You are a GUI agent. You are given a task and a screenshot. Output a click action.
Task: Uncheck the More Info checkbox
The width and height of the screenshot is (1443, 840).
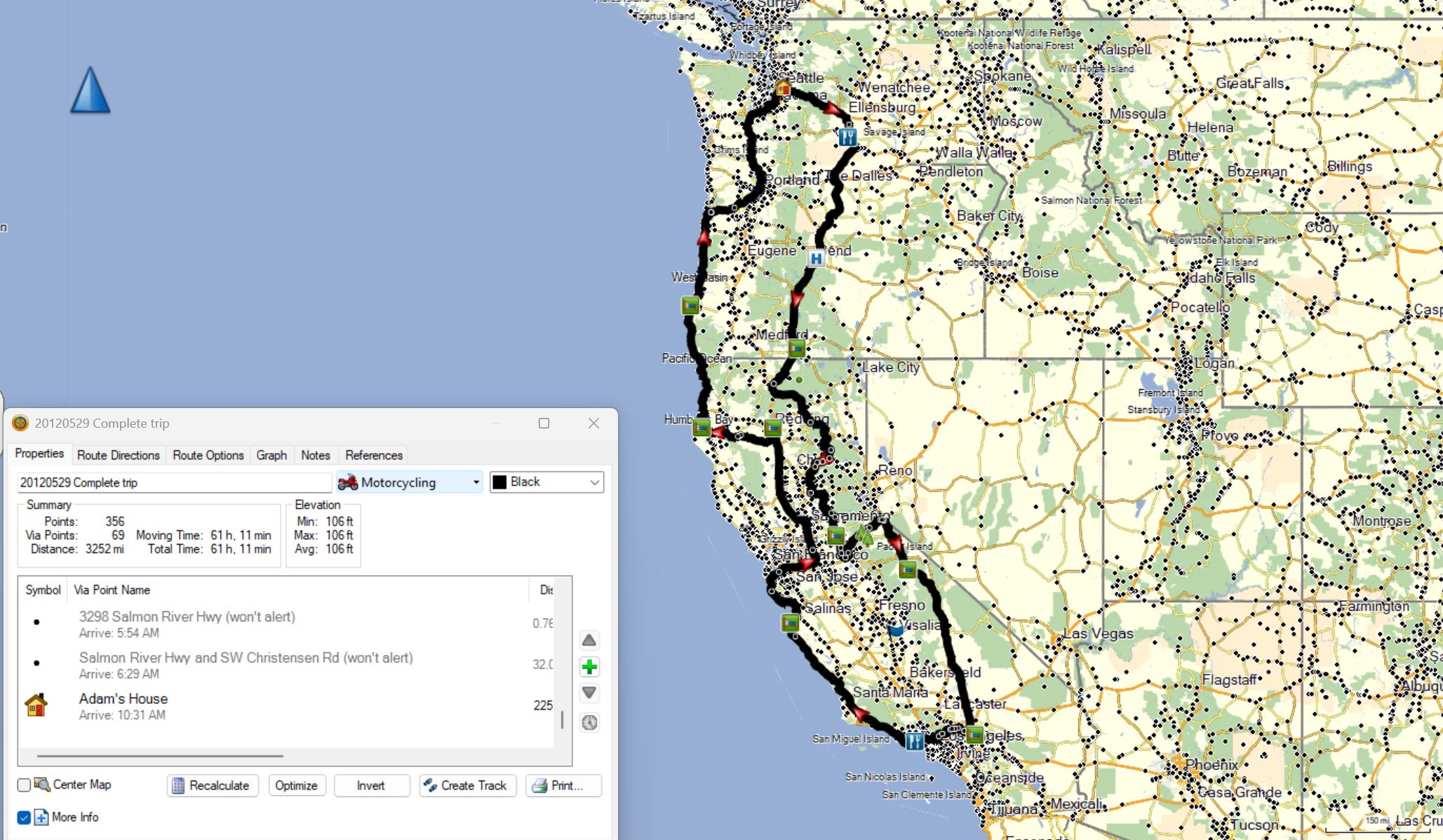coord(24,817)
